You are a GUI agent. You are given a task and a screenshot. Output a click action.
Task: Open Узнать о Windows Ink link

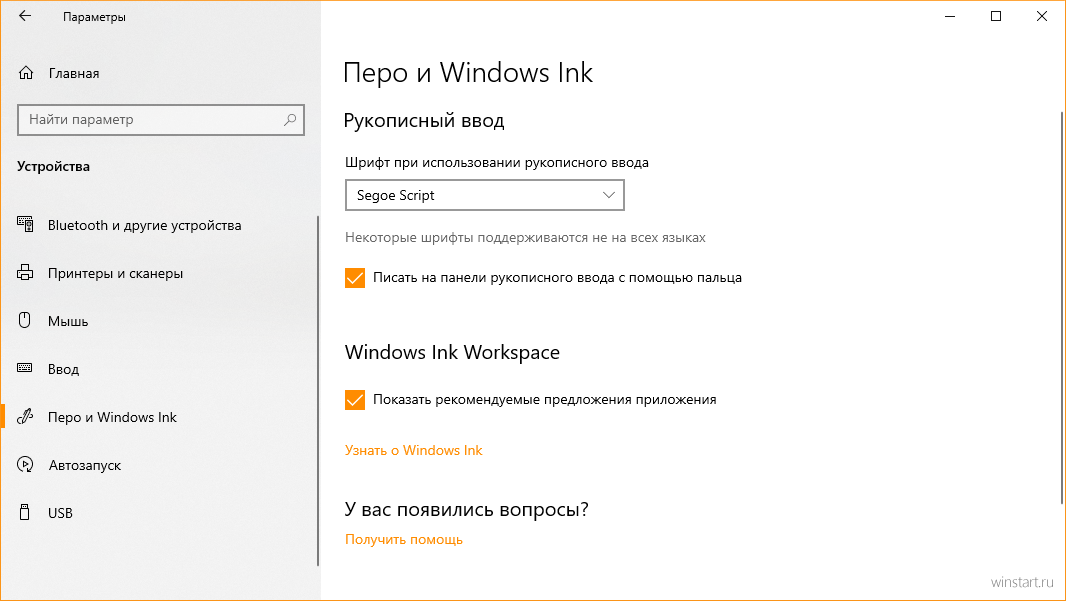[413, 450]
